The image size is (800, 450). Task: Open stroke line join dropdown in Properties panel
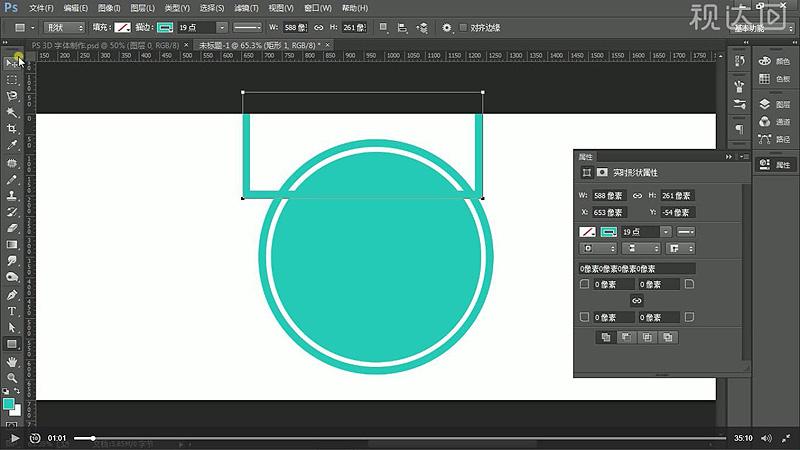(x=681, y=248)
